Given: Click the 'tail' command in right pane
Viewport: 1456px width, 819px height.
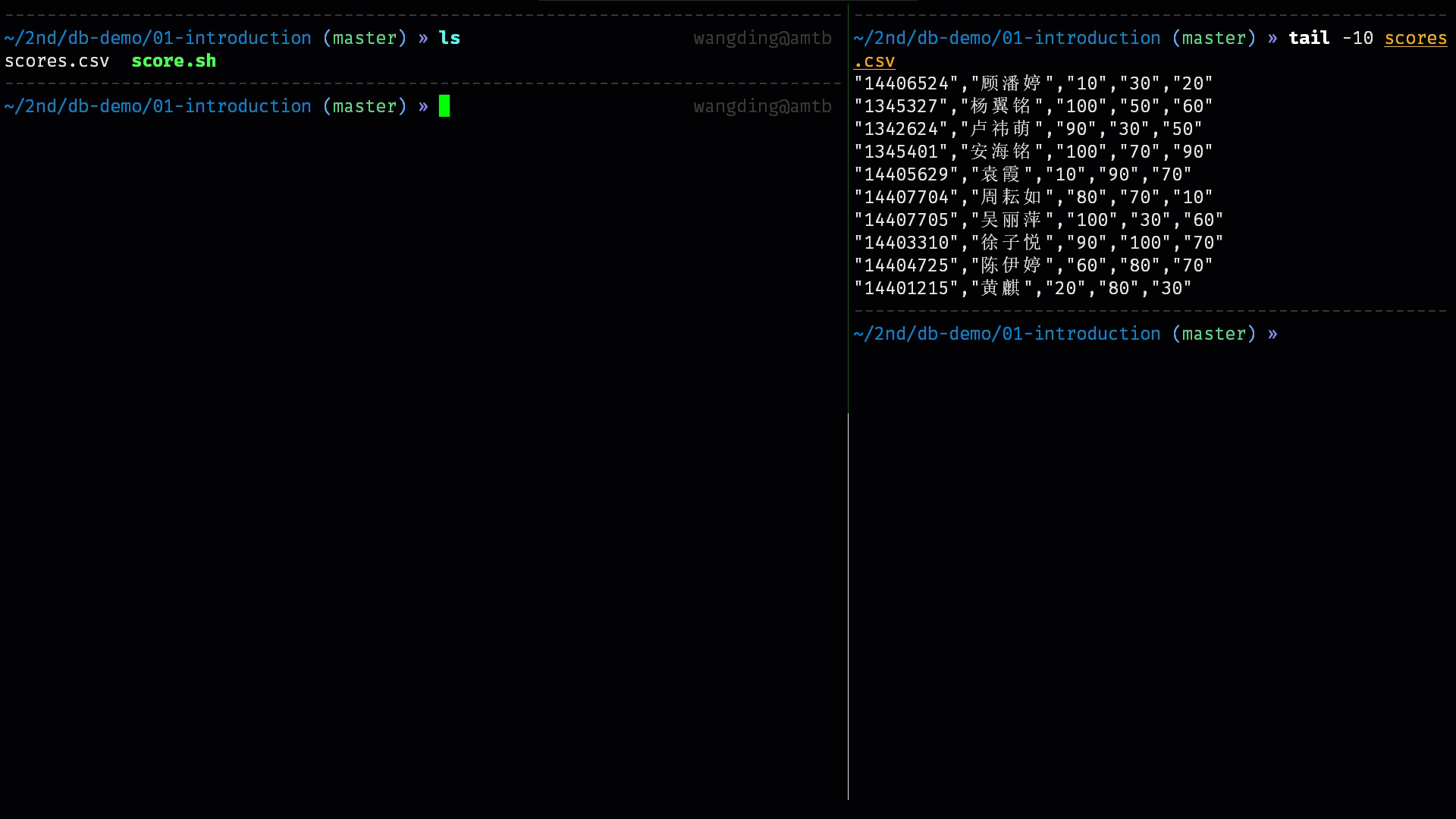Looking at the screenshot, I should click(1309, 38).
